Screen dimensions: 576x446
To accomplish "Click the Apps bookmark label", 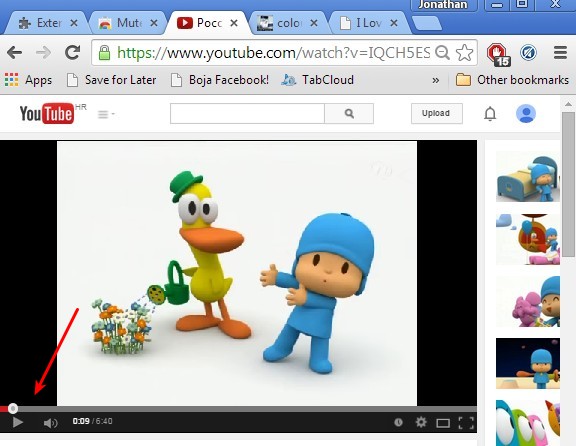I will point(38,80).
